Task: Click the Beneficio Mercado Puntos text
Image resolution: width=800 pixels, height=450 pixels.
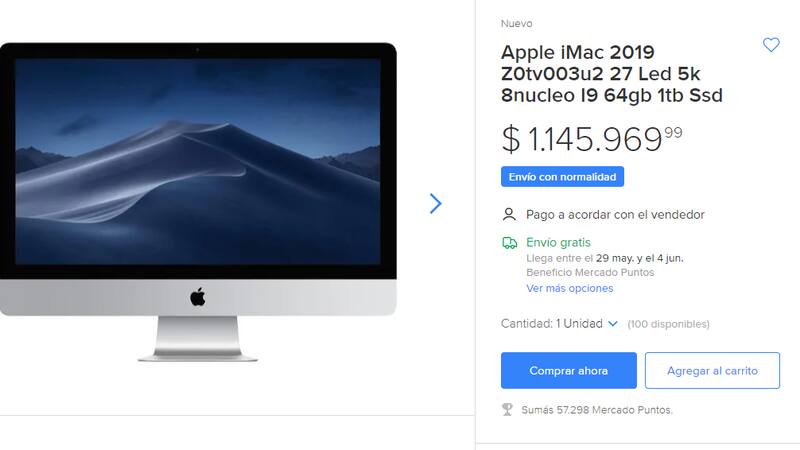Action: coord(590,272)
